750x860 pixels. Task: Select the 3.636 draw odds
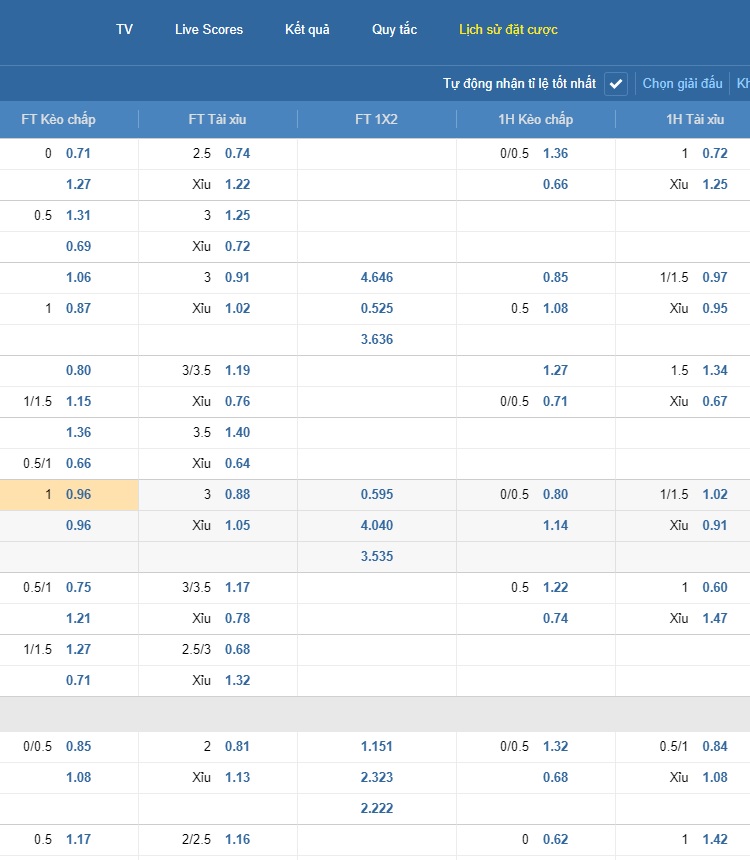click(377, 340)
